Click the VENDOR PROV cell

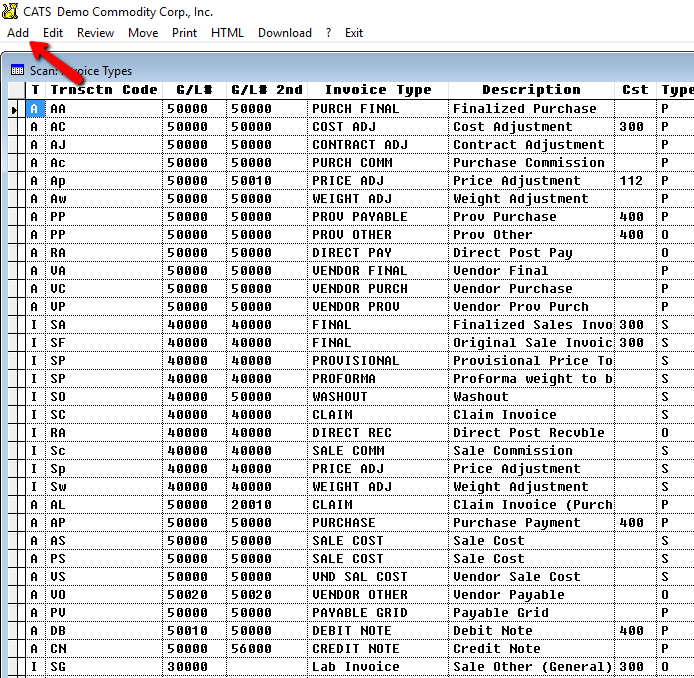coord(378,307)
